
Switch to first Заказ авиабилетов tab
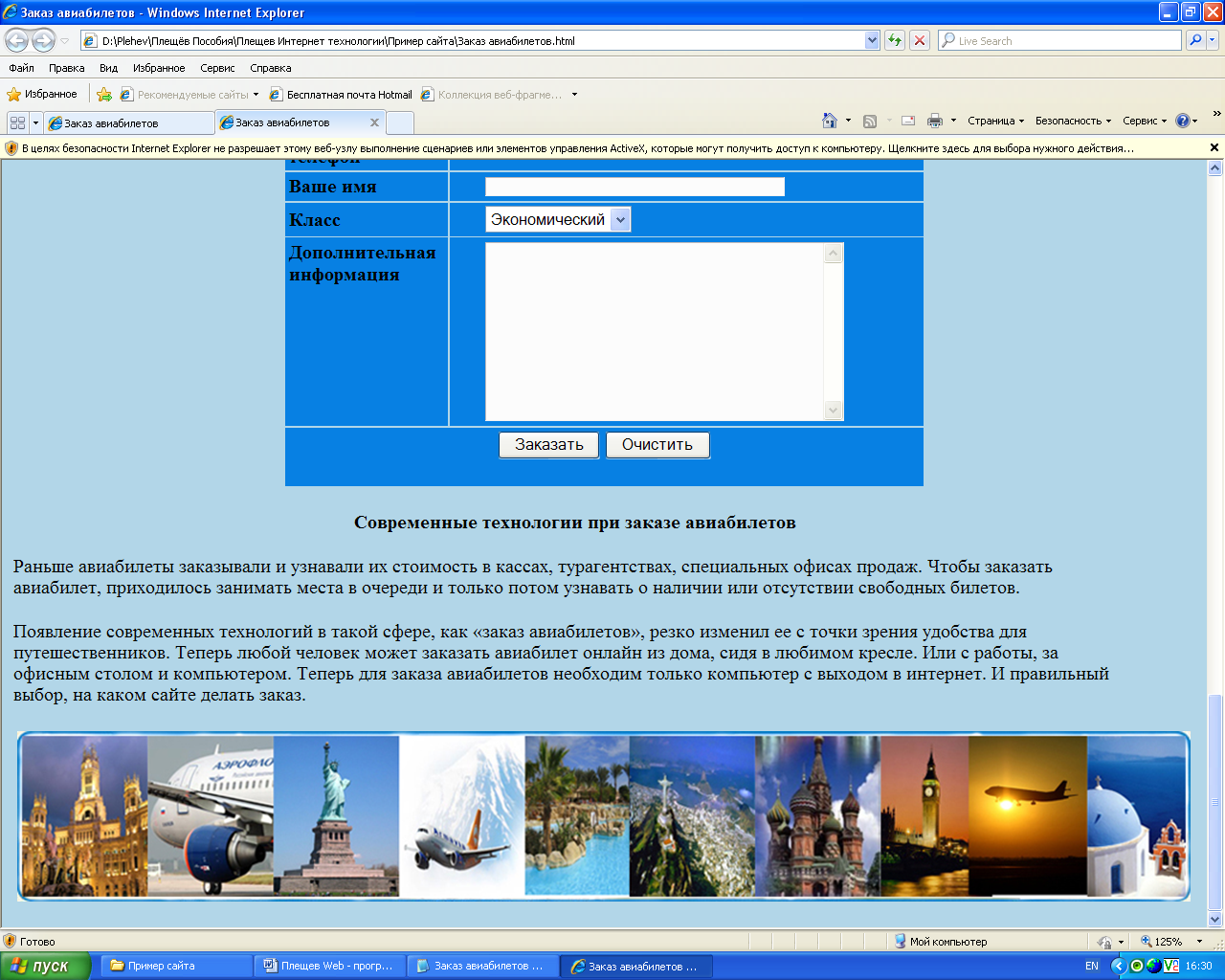tap(129, 122)
